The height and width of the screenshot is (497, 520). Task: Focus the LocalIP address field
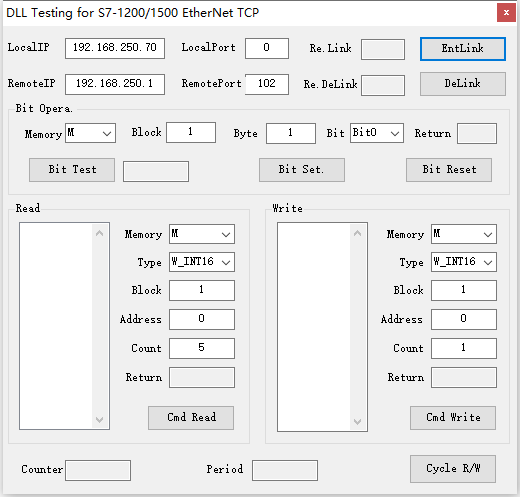pyautogui.click(x=115, y=48)
